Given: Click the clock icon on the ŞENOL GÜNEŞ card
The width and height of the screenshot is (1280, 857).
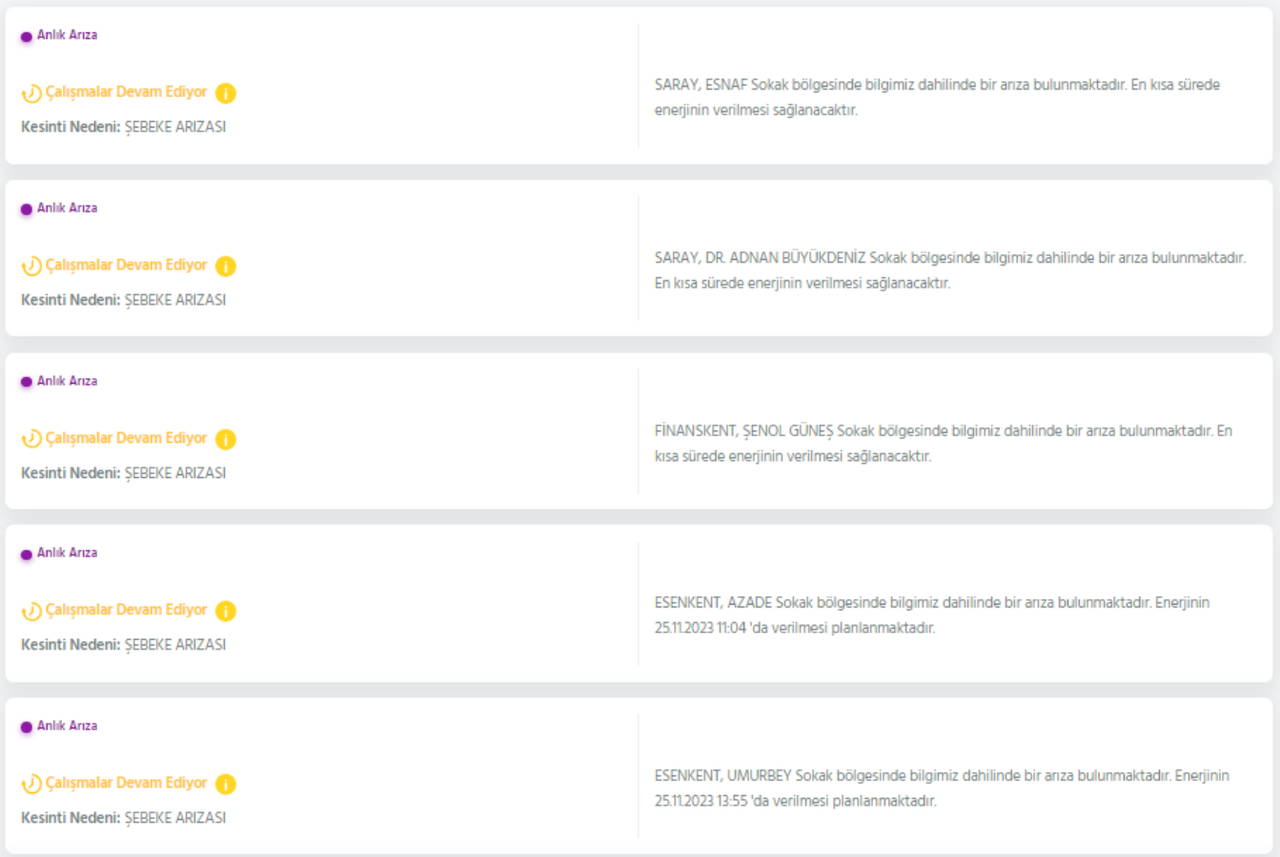Looking at the screenshot, I should click(32, 439).
